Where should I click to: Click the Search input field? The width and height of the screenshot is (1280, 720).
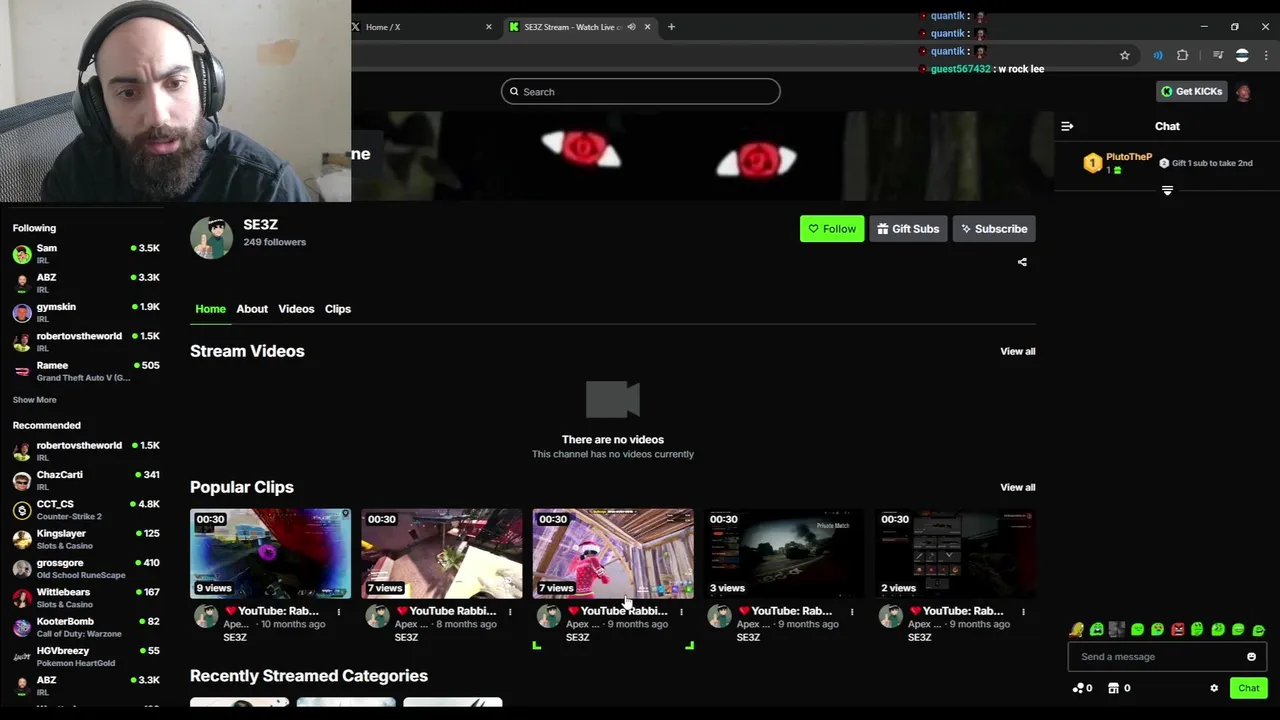pos(640,92)
